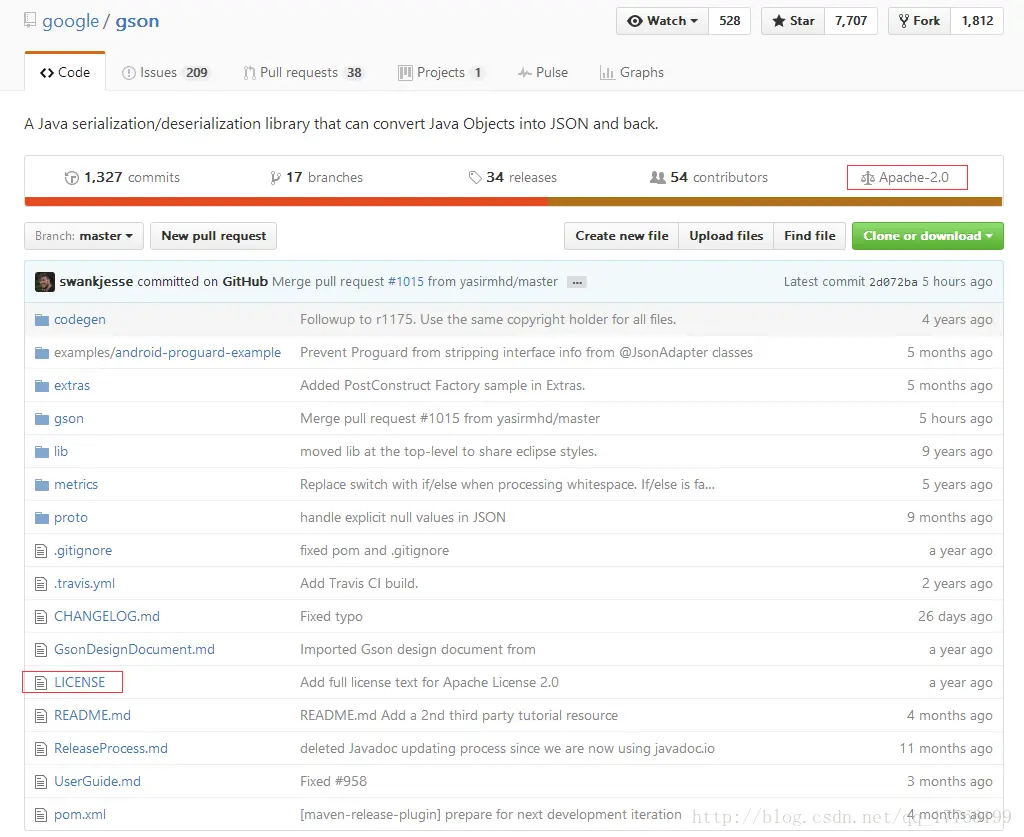The image size is (1024, 837).
Task: Open the google owner link
Action: tap(71, 21)
